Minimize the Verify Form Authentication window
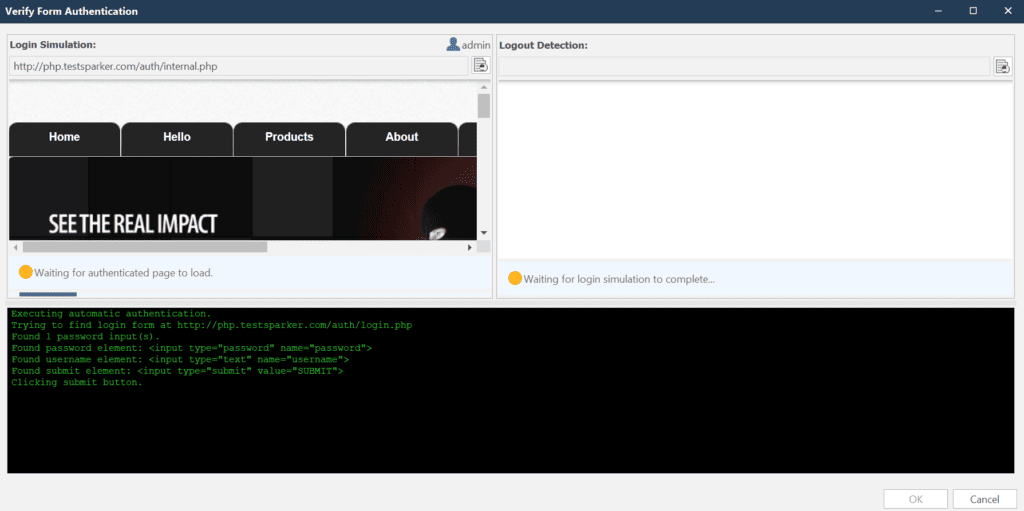The height and width of the screenshot is (511, 1024). click(938, 10)
